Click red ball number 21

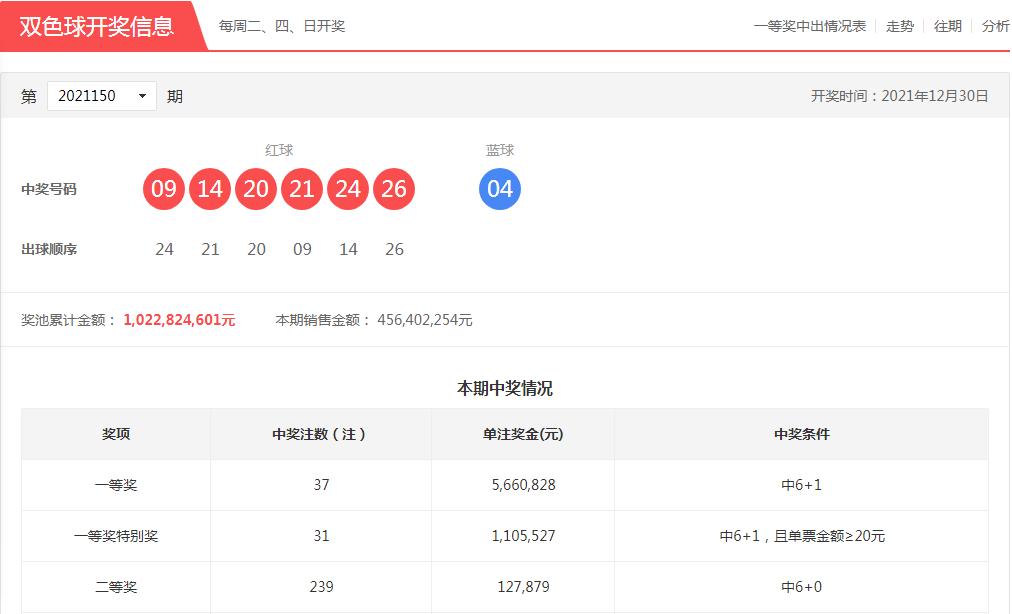(302, 189)
